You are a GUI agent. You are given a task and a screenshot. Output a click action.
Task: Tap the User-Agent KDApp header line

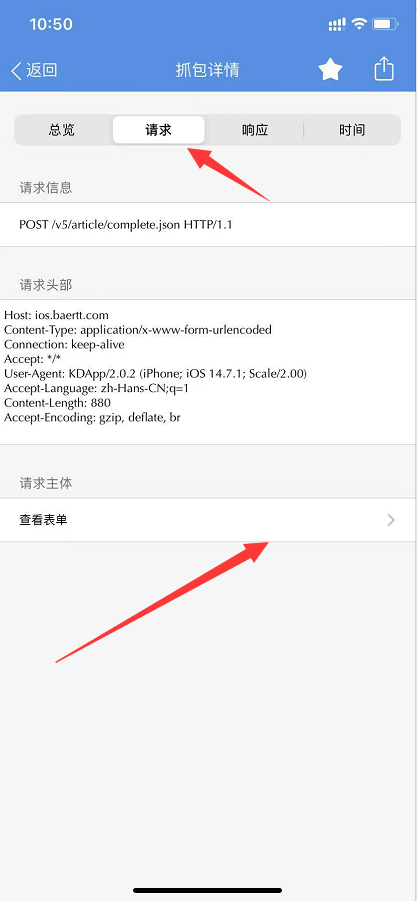click(x=156, y=374)
